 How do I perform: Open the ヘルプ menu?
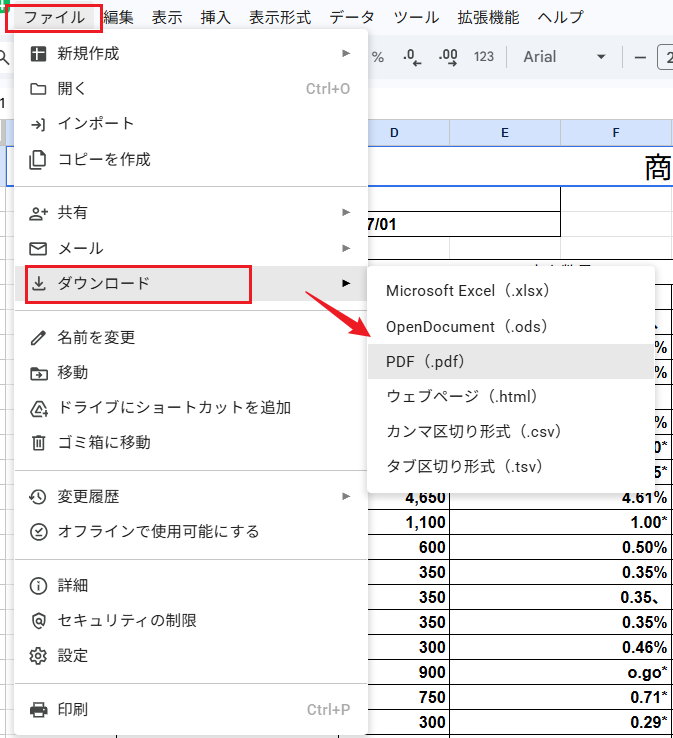(561, 18)
